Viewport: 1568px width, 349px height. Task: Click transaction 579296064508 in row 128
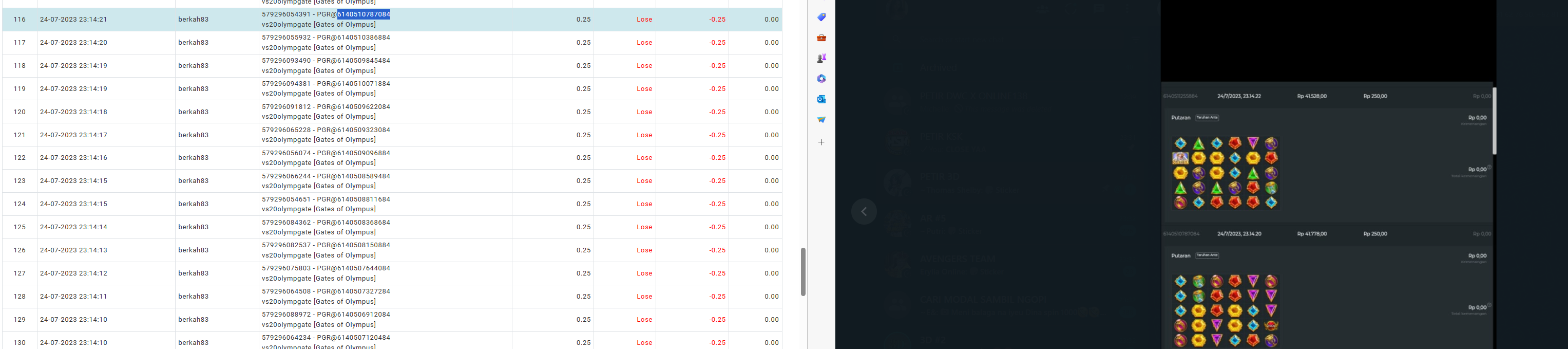326,291
